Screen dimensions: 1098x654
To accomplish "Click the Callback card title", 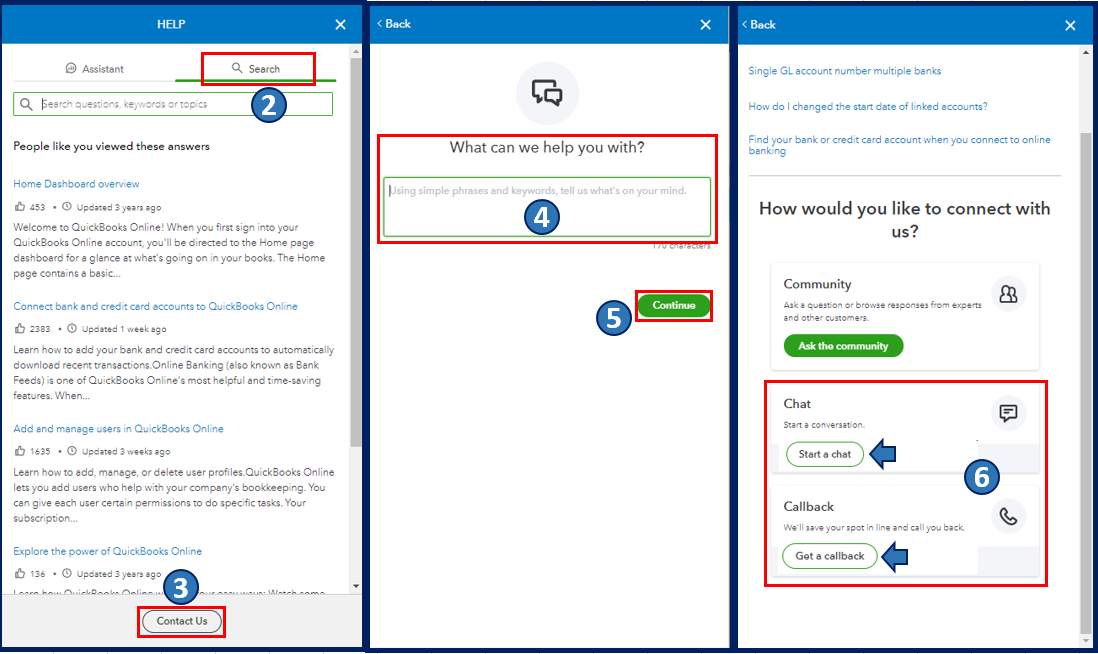I will pyautogui.click(x=809, y=507).
